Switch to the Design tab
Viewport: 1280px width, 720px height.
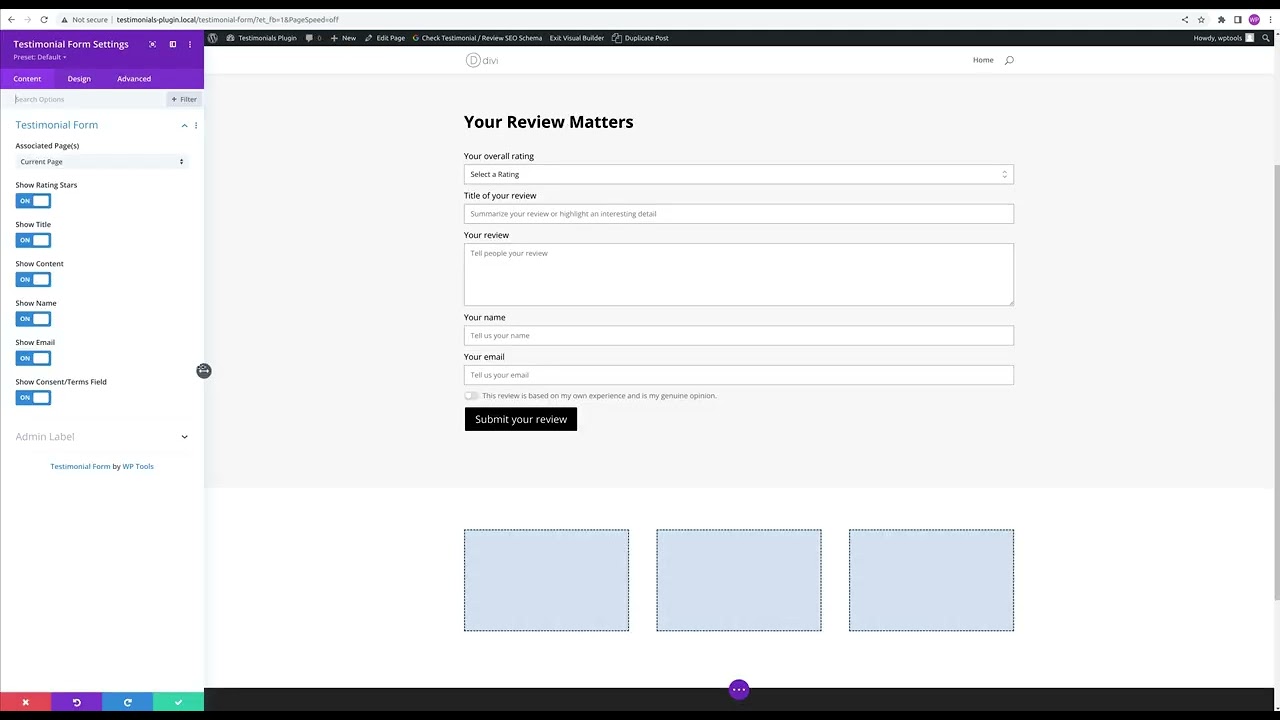tap(79, 79)
